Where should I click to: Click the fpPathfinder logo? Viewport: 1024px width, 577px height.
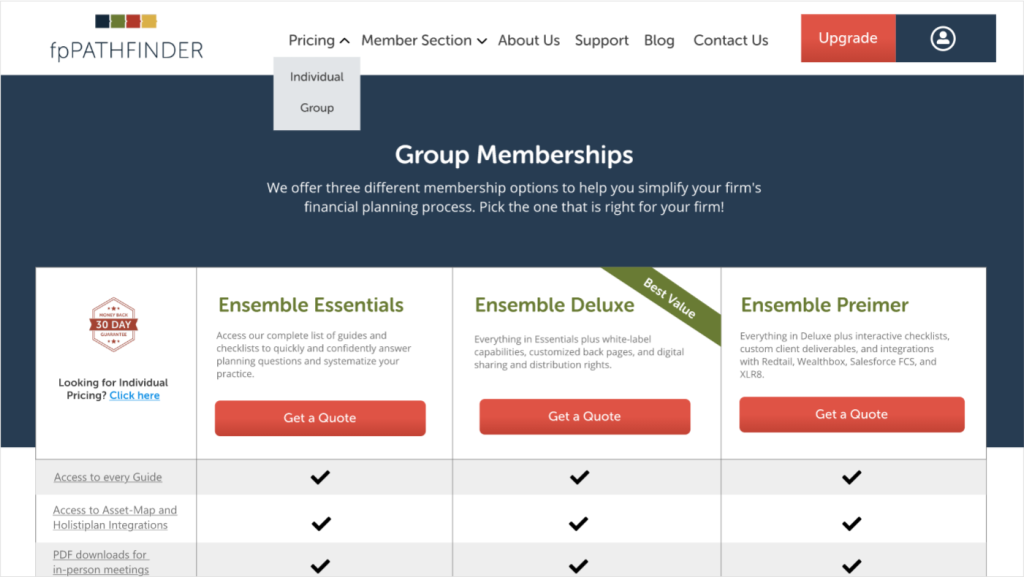(127, 39)
